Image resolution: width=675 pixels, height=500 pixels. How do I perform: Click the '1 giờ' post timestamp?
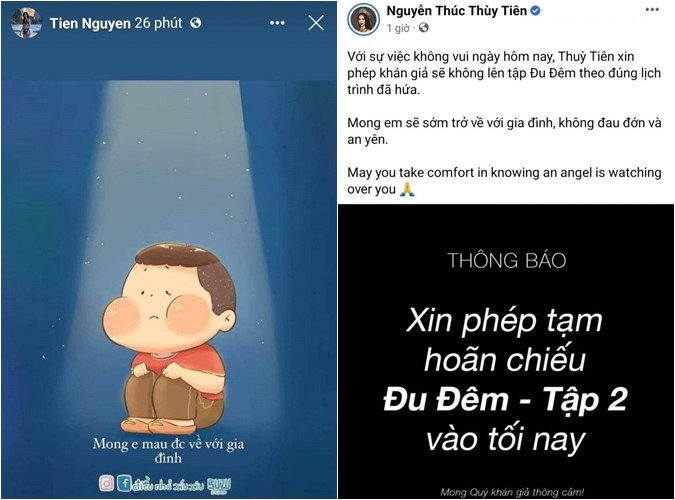(x=398, y=28)
